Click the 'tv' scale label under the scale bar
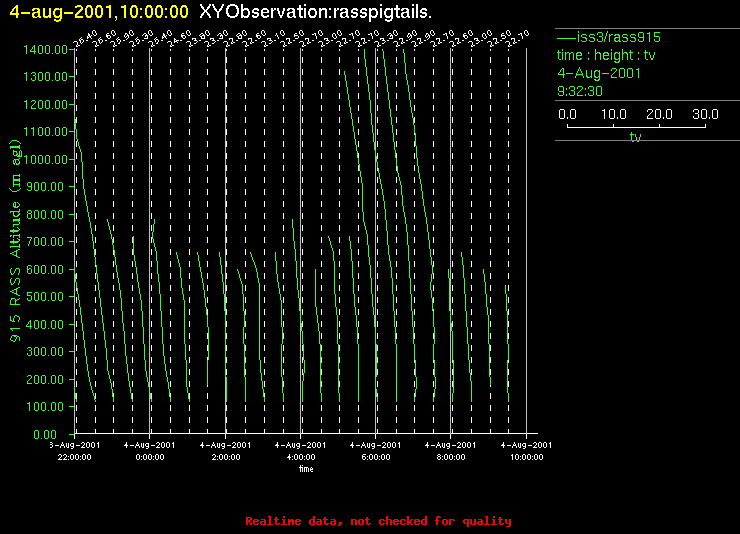This screenshot has width=740, height=534. tap(636, 137)
